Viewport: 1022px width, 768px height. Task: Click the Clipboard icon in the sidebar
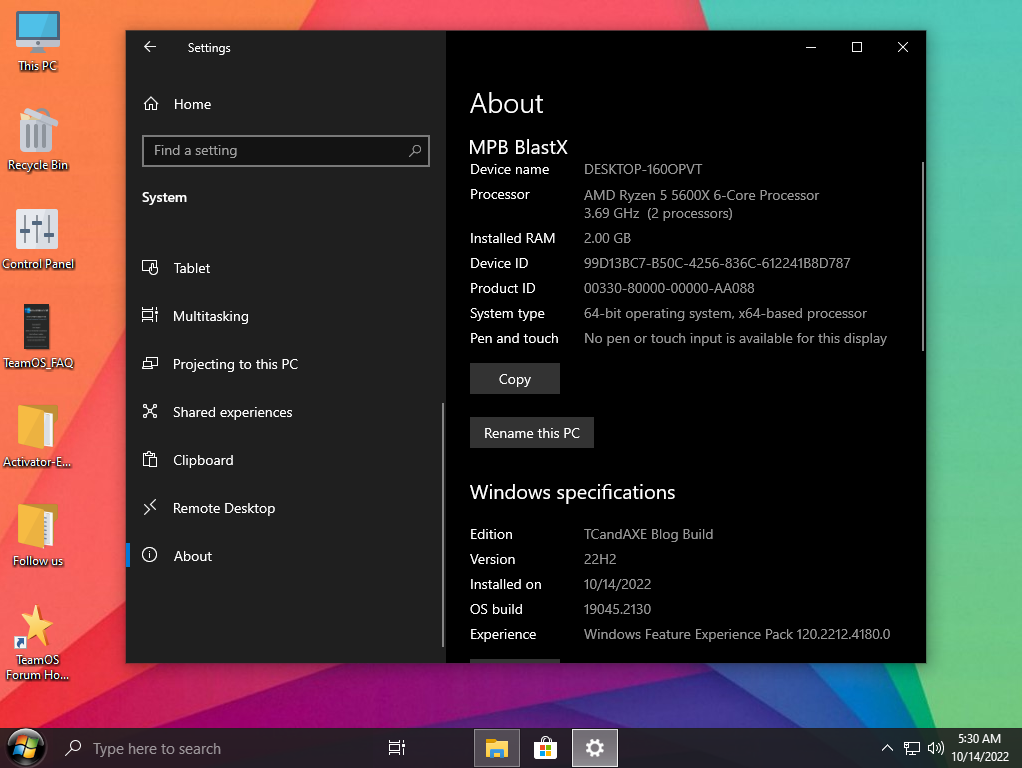[x=150, y=460]
